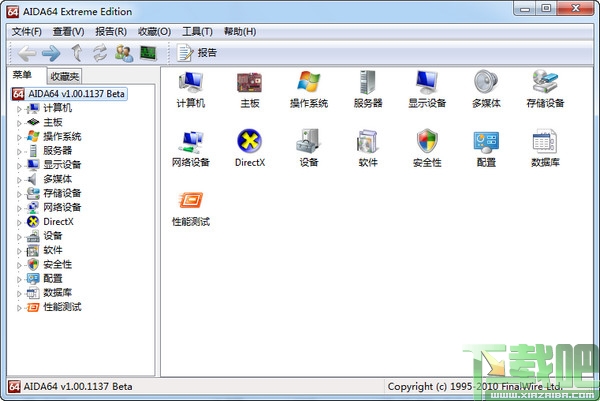Select 性能测试 in the tree
Image resolution: width=600 pixels, height=401 pixels.
[62, 307]
